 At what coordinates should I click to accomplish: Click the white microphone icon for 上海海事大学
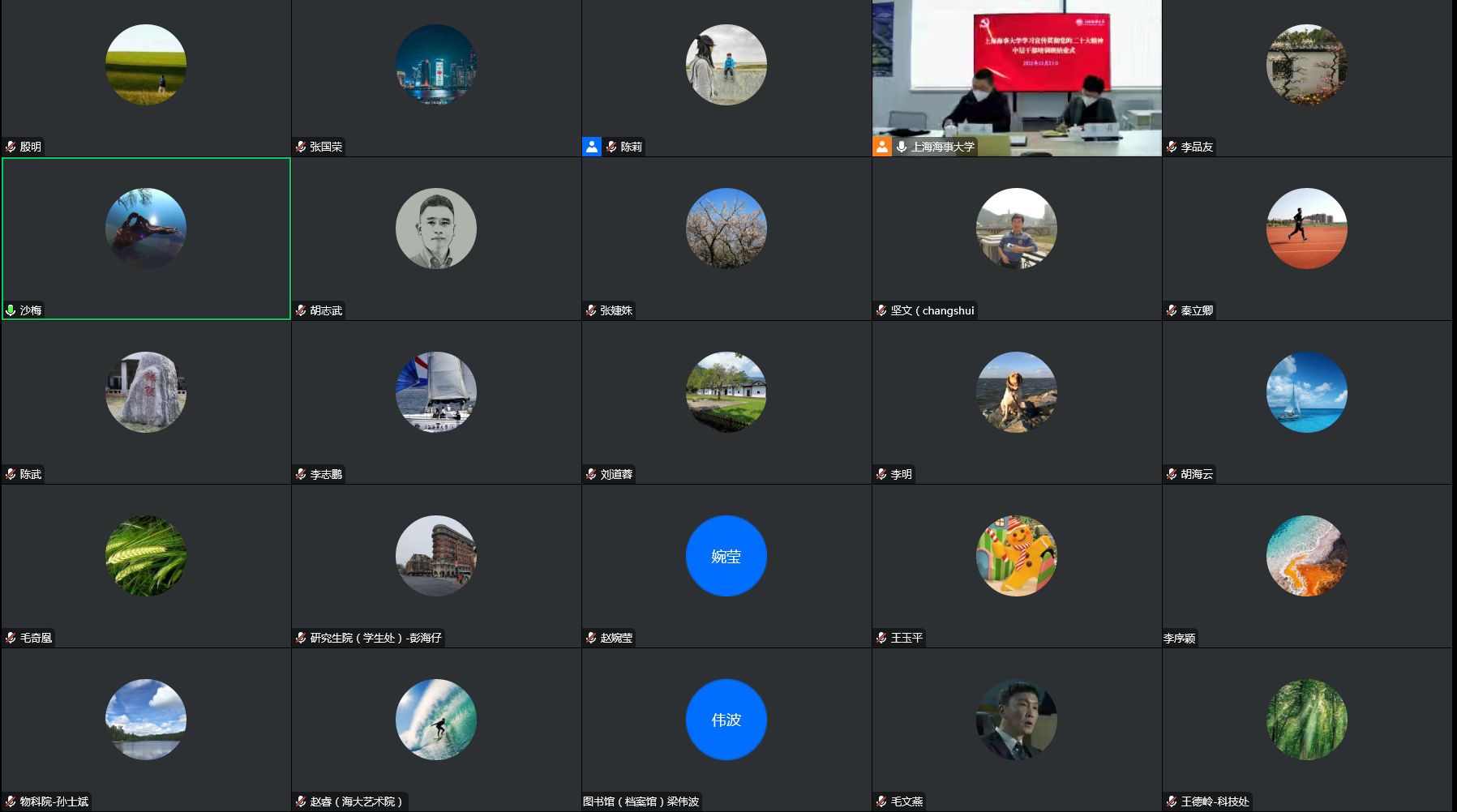pyautogui.click(x=902, y=147)
